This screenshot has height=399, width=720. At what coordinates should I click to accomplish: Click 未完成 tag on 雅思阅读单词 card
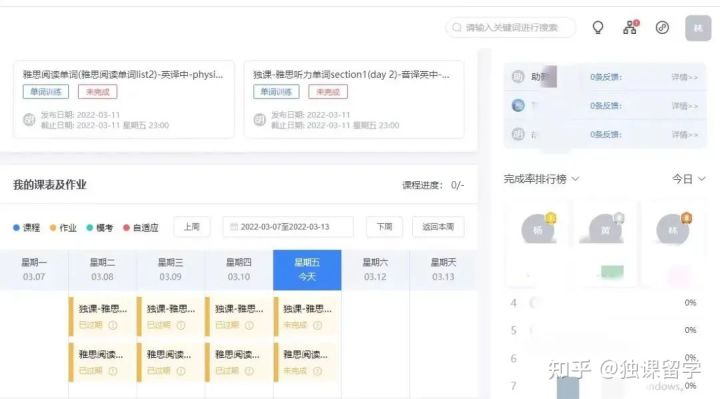tap(97, 92)
